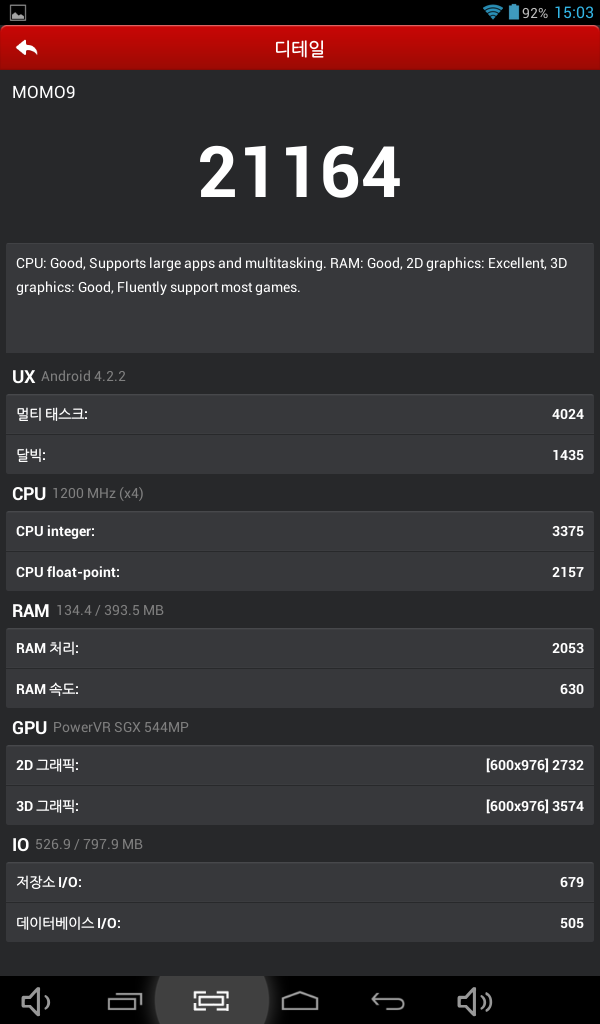Tap the battery 92% indicator
Image resolution: width=600 pixels, height=1024 pixels.
tap(528, 12)
